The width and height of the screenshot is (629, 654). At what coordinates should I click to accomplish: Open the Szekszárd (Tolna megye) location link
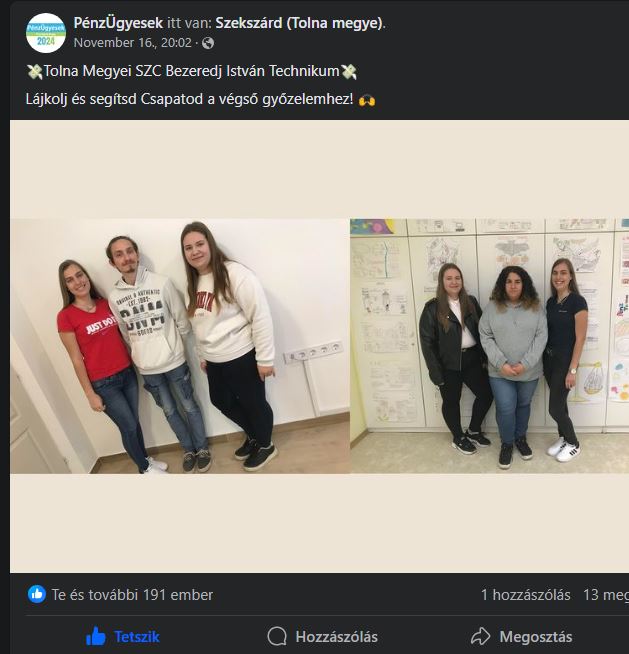coord(299,23)
